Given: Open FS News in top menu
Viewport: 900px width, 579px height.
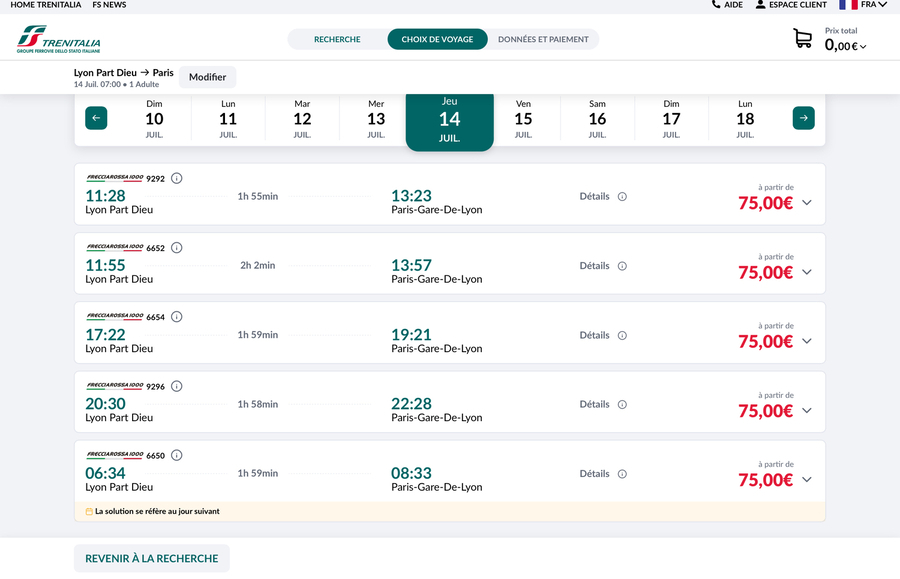Looking at the screenshot, I should 109,5.
